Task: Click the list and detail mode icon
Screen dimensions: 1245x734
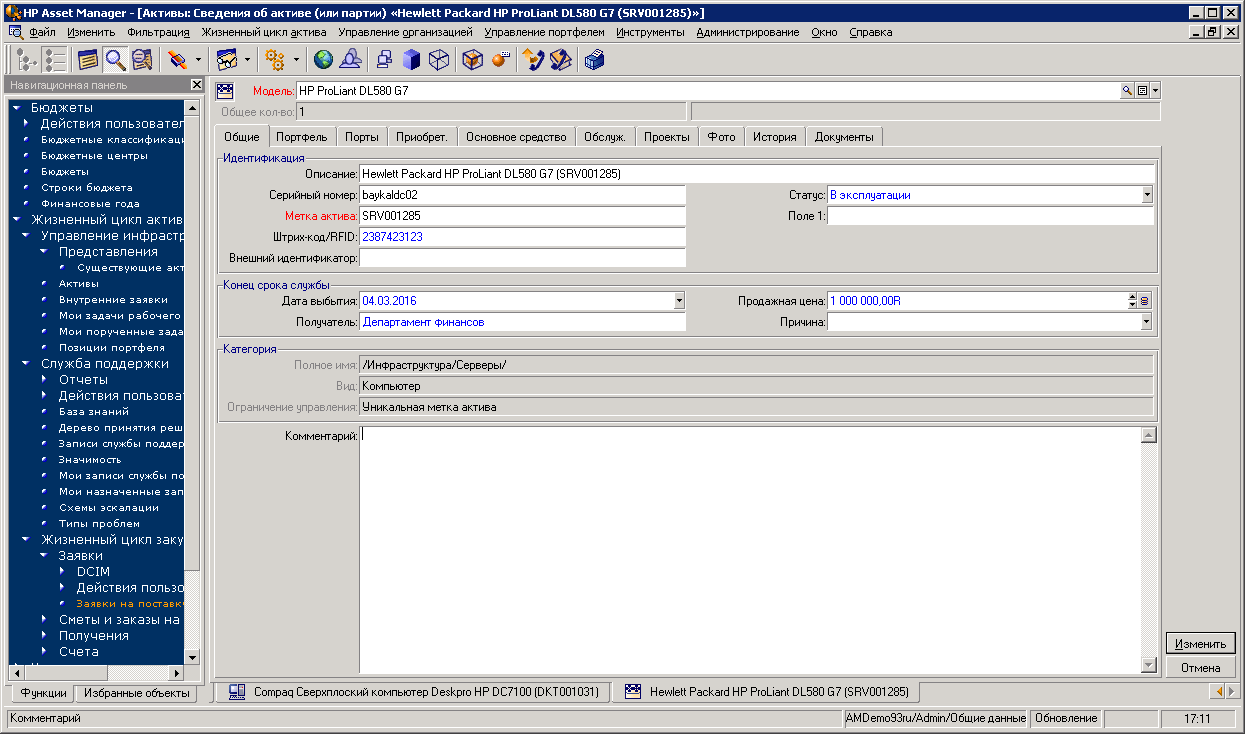Action: pyautogui.click(x=141, y=60)
